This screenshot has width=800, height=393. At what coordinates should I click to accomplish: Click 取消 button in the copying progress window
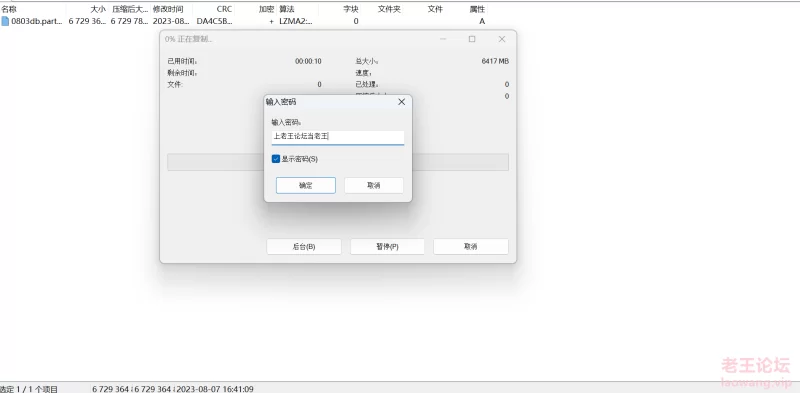pos(470,247)
